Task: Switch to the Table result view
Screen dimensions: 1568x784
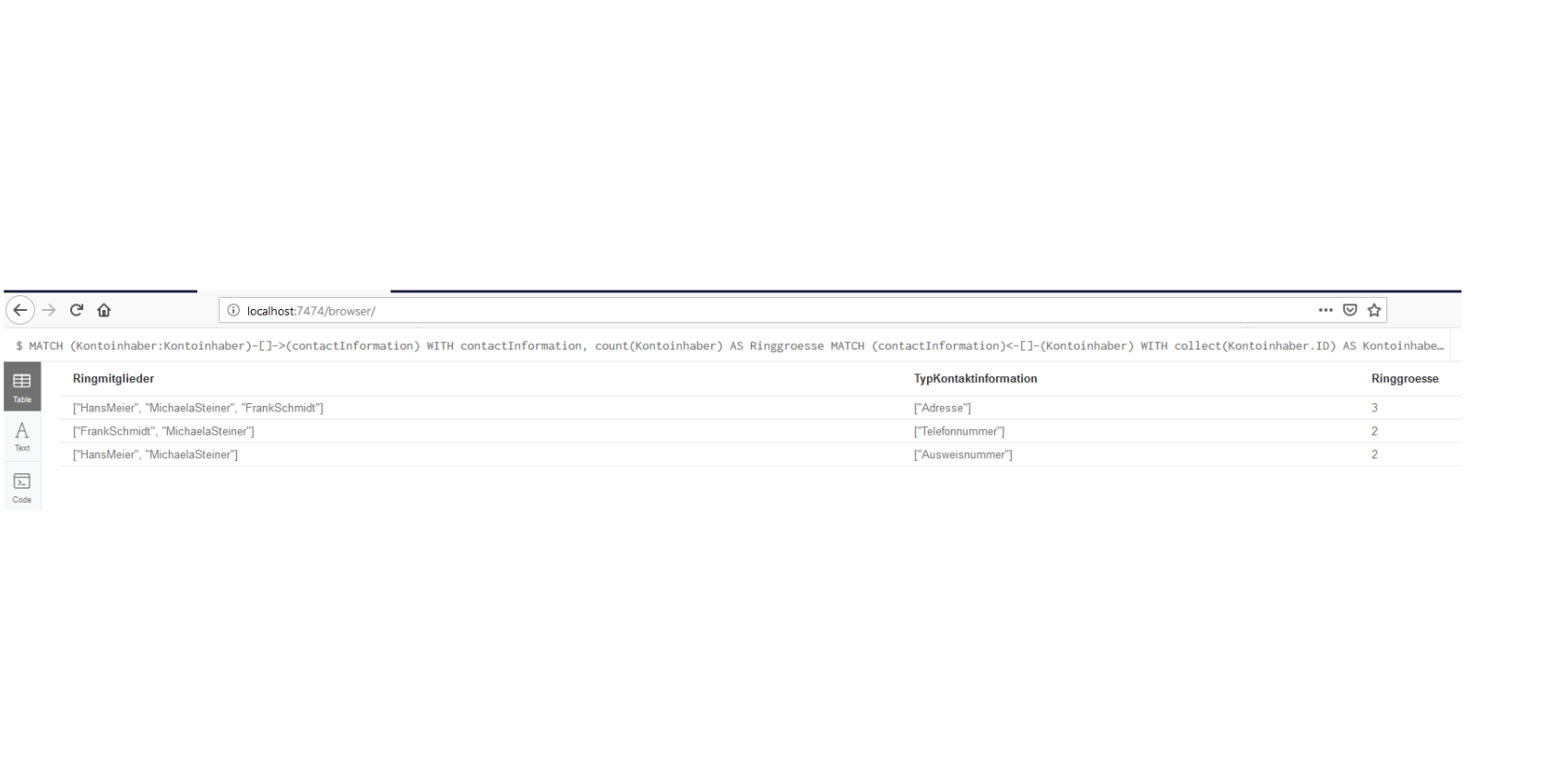Action: (22, 386)
